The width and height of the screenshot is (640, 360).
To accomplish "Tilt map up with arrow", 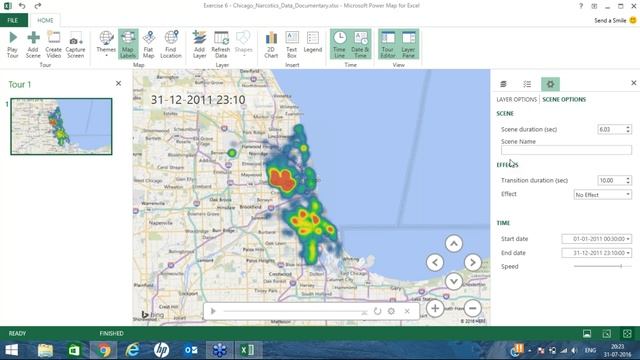I will point(453,244).
